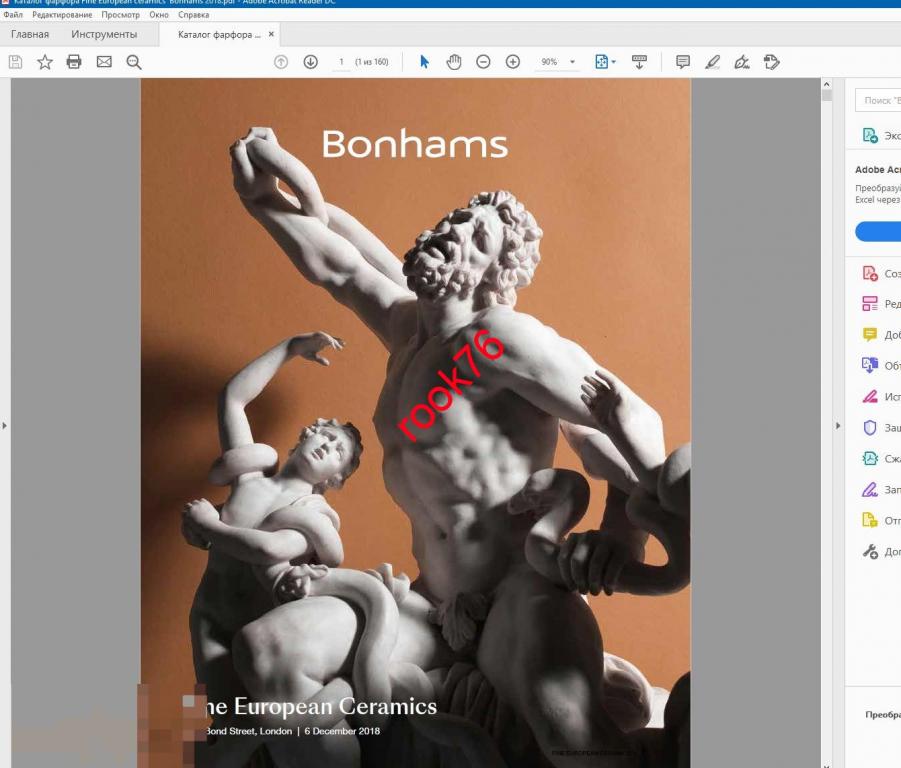
Task: Click the '6 December 2018' text on cover
Action: click(342, 731)
